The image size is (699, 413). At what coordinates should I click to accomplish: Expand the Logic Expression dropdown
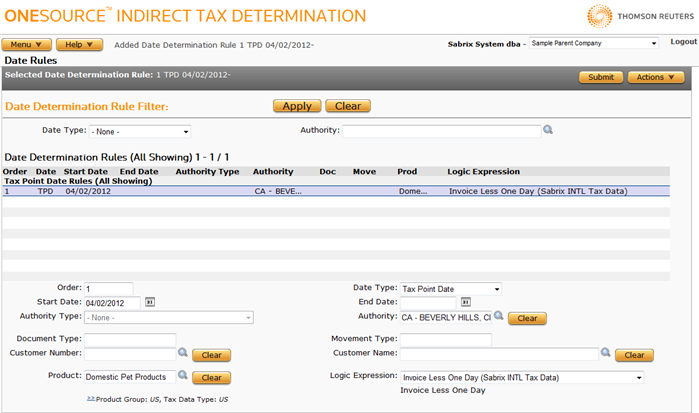(x=520, y=377)
